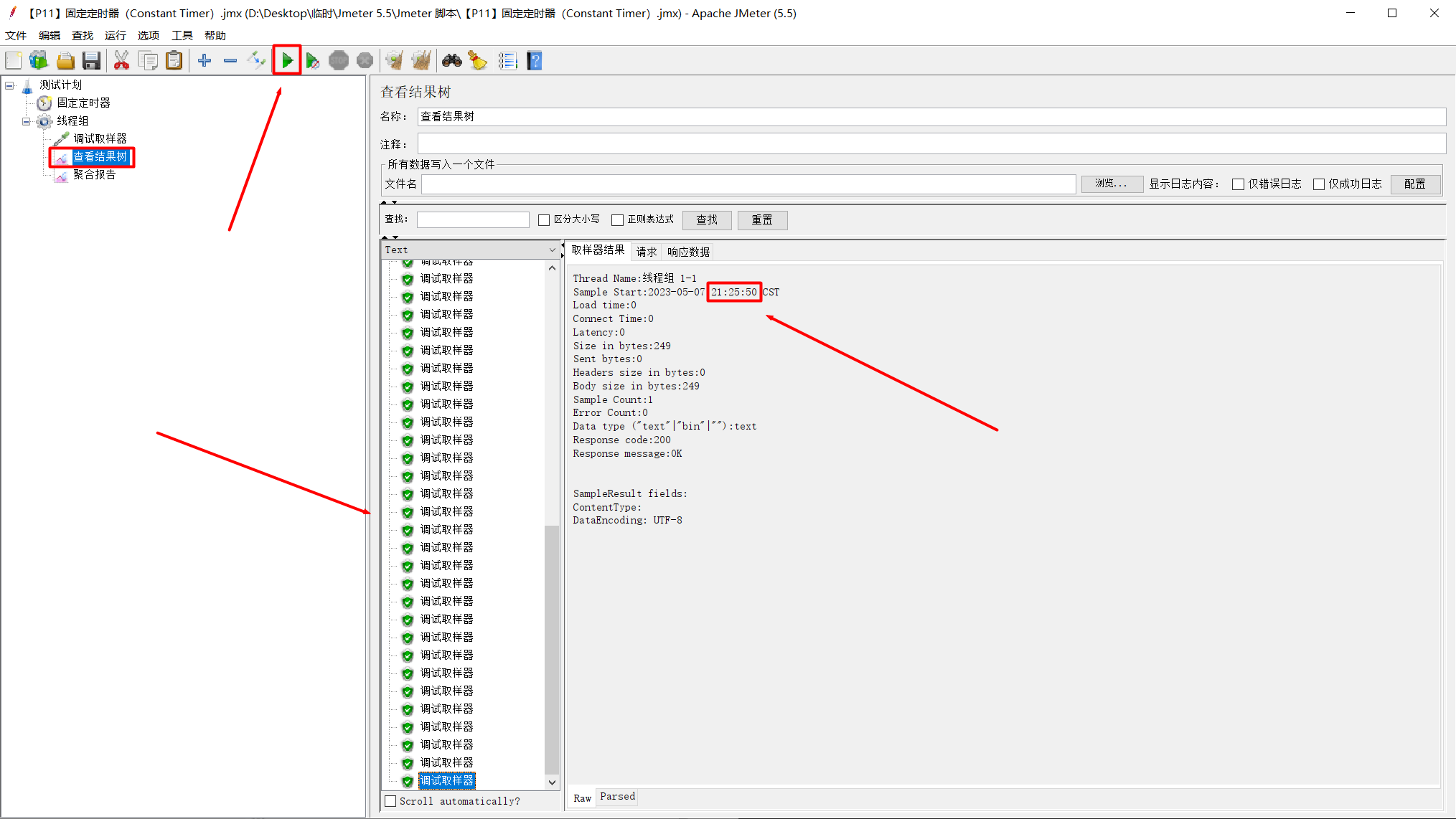Open the Help question mark icon

[535, 61]
